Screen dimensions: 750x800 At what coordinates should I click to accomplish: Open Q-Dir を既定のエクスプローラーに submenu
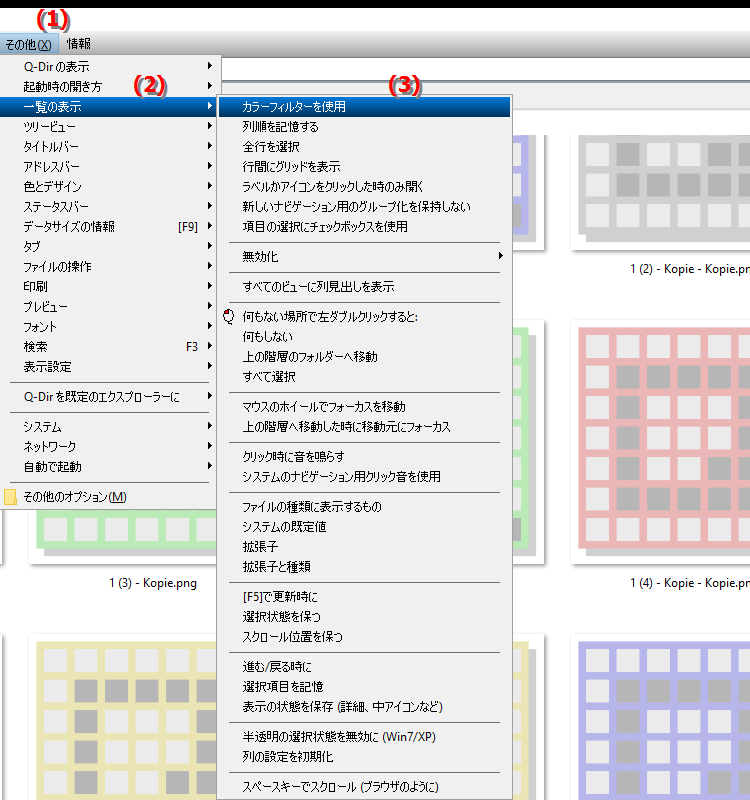coord(110,396)
